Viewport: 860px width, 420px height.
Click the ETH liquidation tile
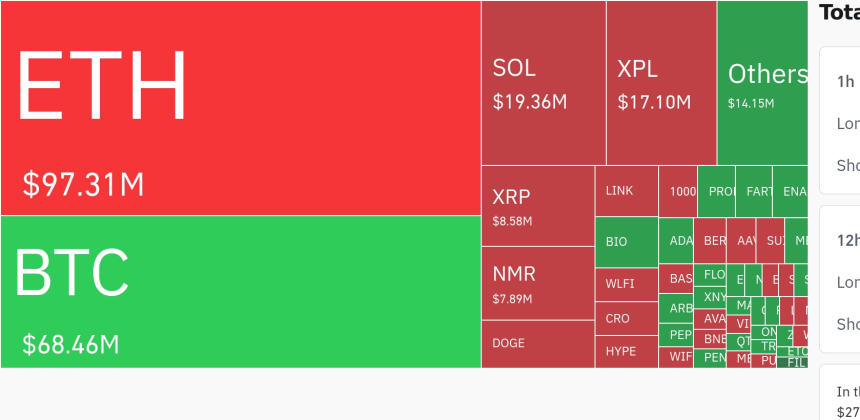(240, 108)
